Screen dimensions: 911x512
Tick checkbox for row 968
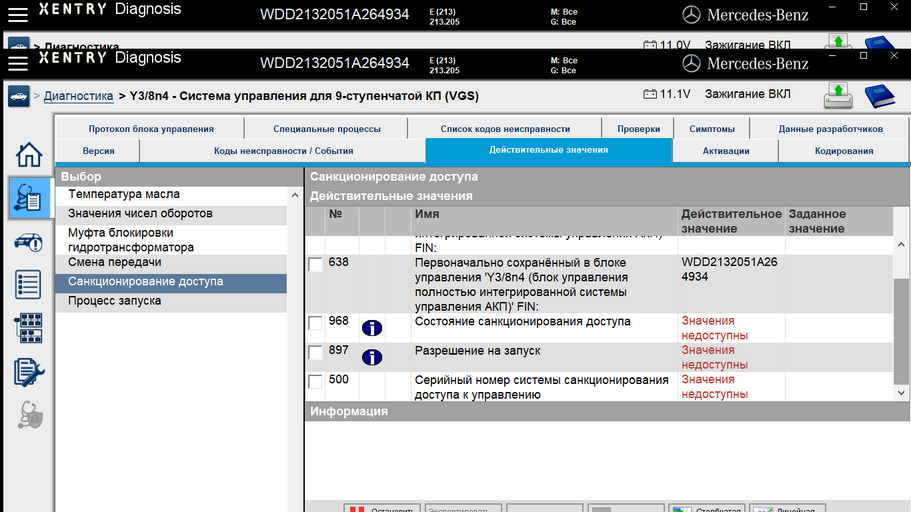coord(315,323)
